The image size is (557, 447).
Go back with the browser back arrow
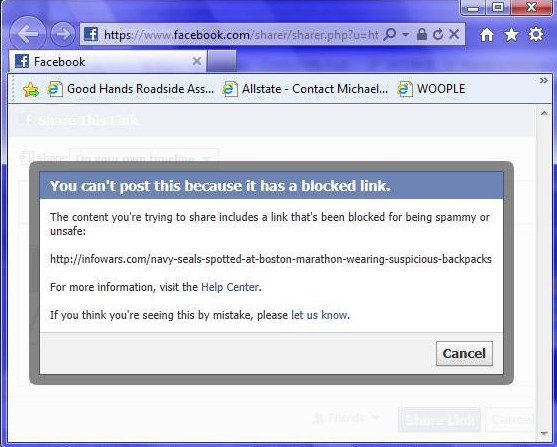[28, 34]
